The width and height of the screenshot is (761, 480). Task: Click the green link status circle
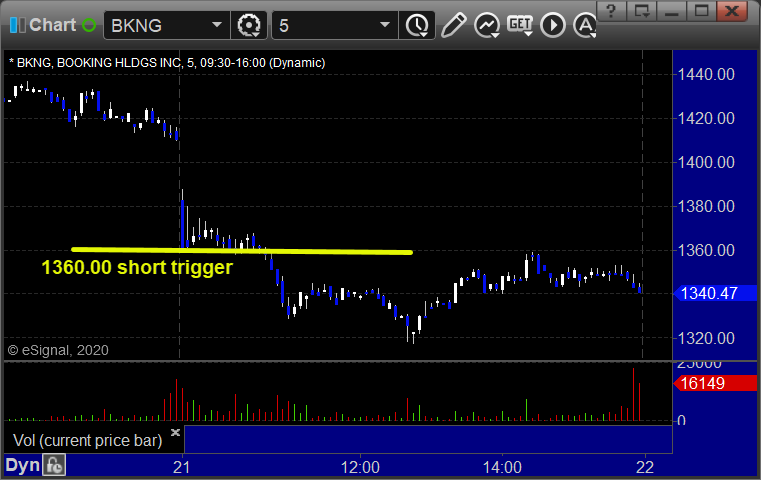click(89, 25)
